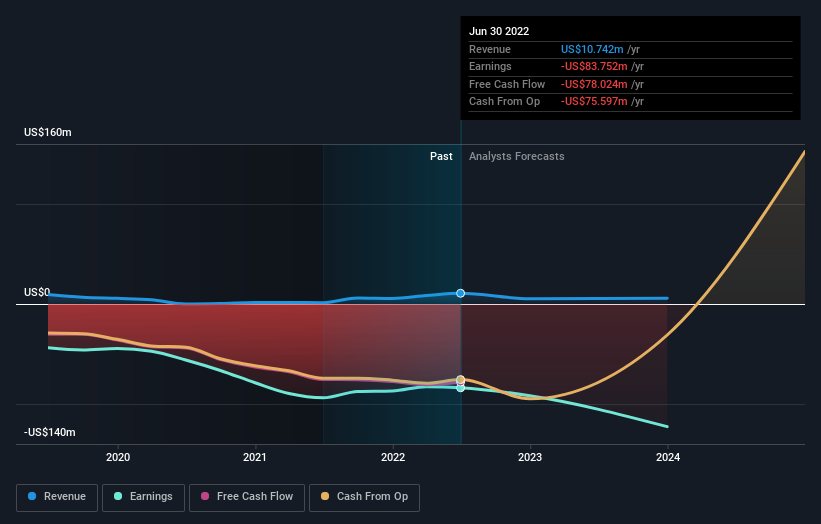Toggle the Earnings legend button
The width and height of the screenshot is (821, 524).
143,497
